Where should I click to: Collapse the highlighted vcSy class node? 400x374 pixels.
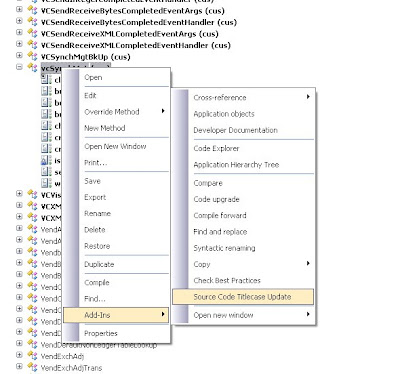19,67
